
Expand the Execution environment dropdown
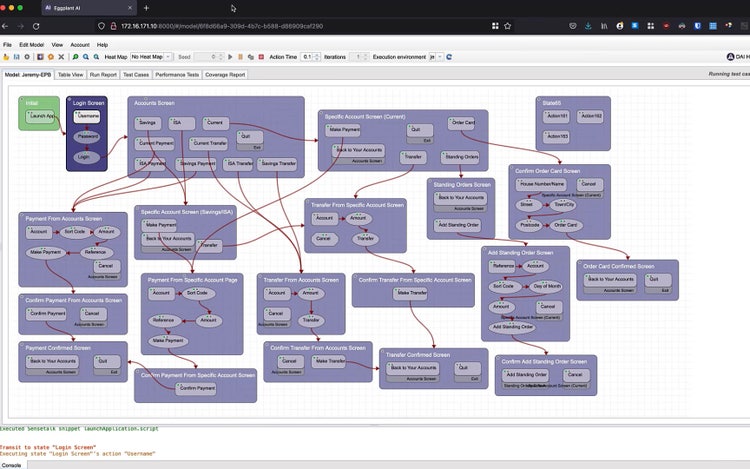[x=440, y=57]
